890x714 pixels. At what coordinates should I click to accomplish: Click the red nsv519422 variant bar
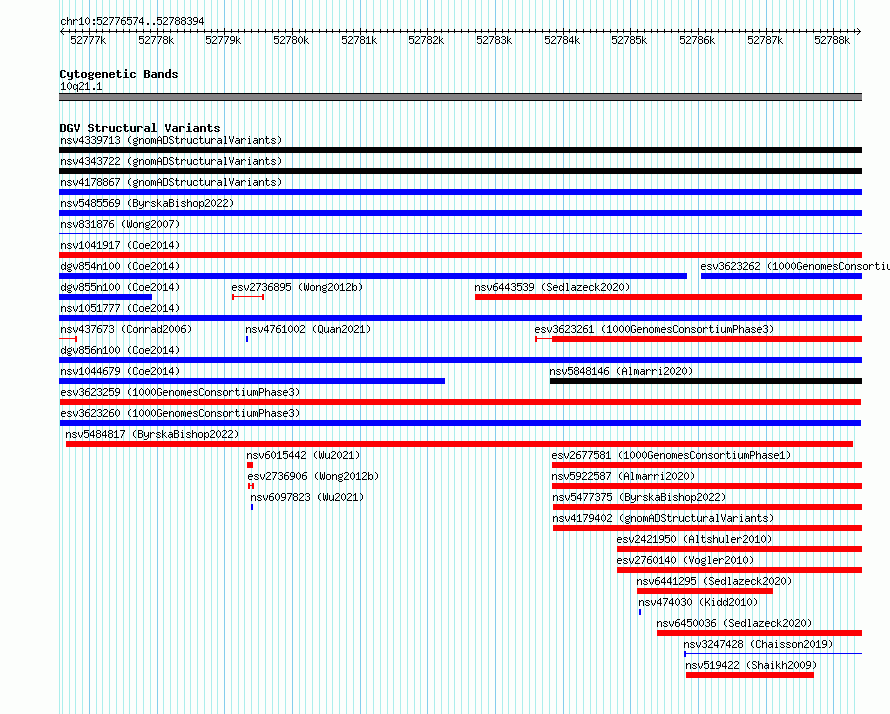pyautogui.click(x=750, y=675)
